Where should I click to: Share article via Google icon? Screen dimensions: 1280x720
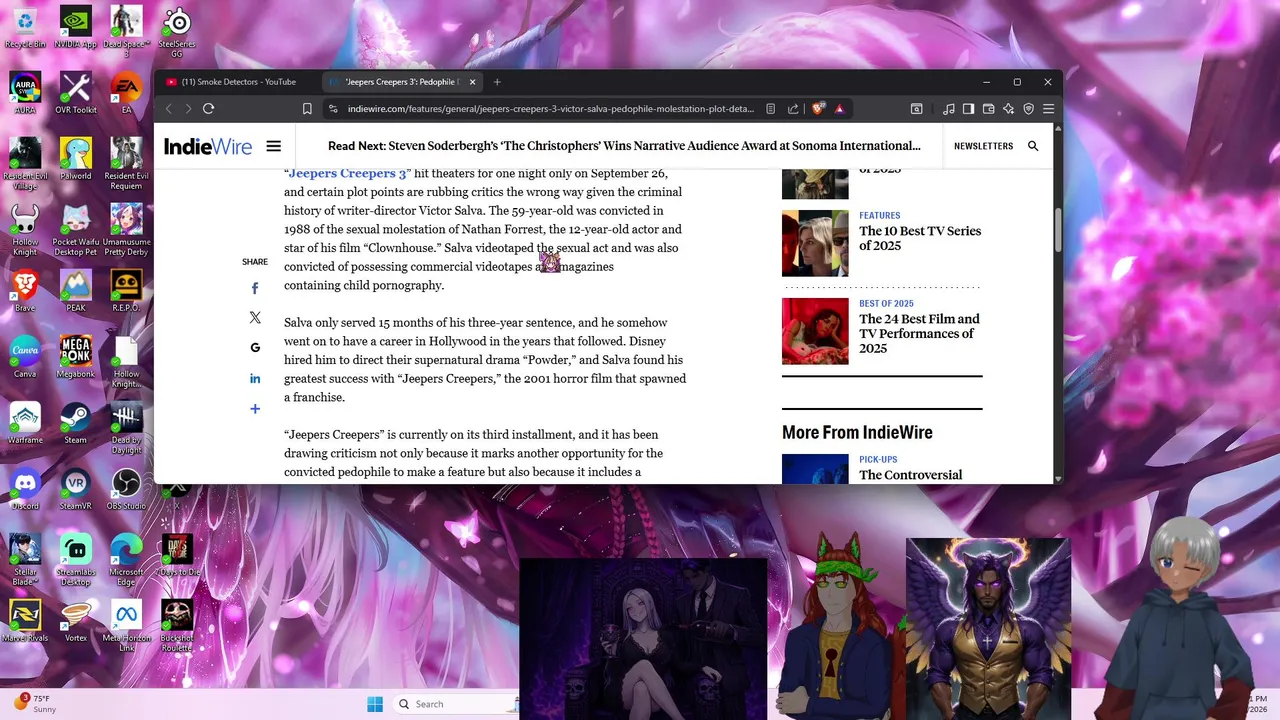(x=255, y=348)
